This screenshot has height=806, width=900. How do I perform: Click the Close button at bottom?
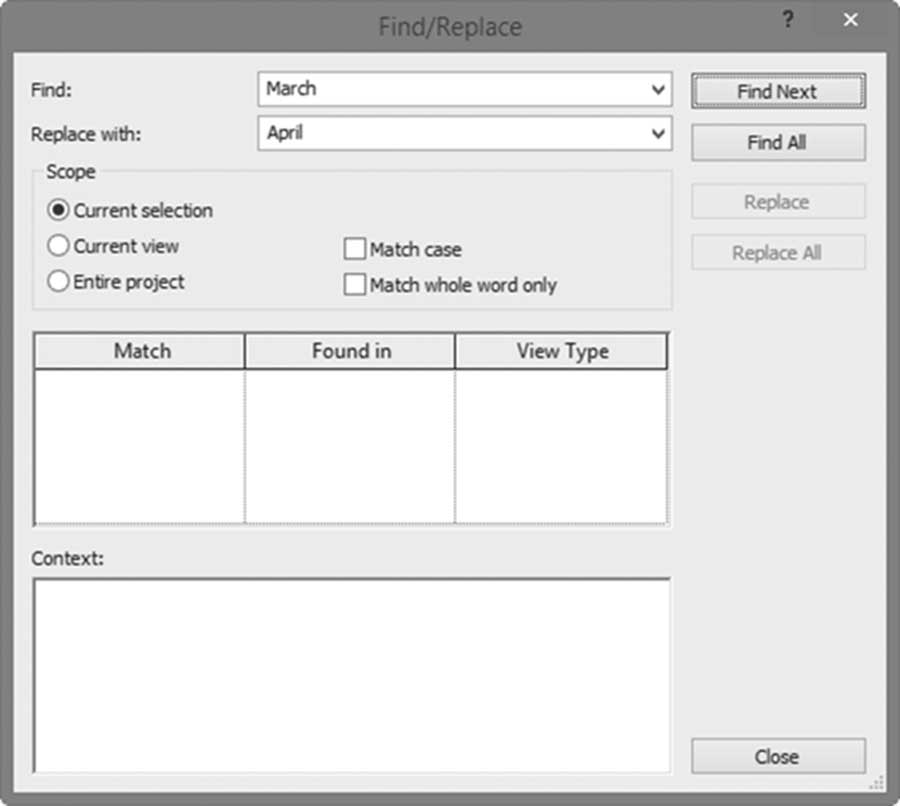(778, 756)
